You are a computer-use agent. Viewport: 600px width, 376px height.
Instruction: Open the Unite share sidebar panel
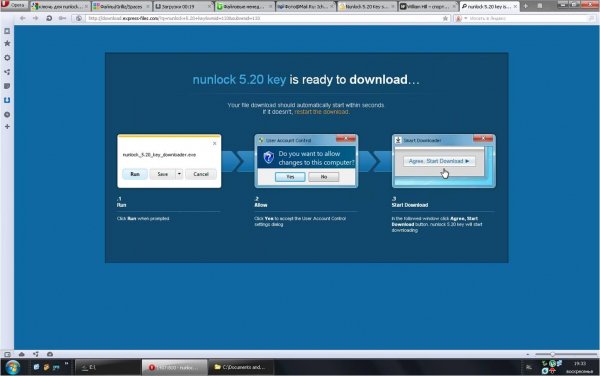pos(7,72)
